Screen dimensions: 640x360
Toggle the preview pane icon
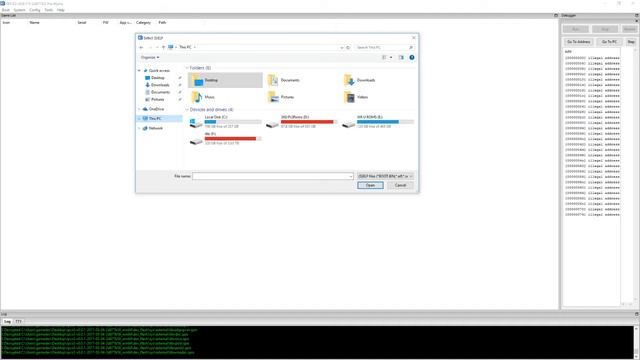pos(401,58)
